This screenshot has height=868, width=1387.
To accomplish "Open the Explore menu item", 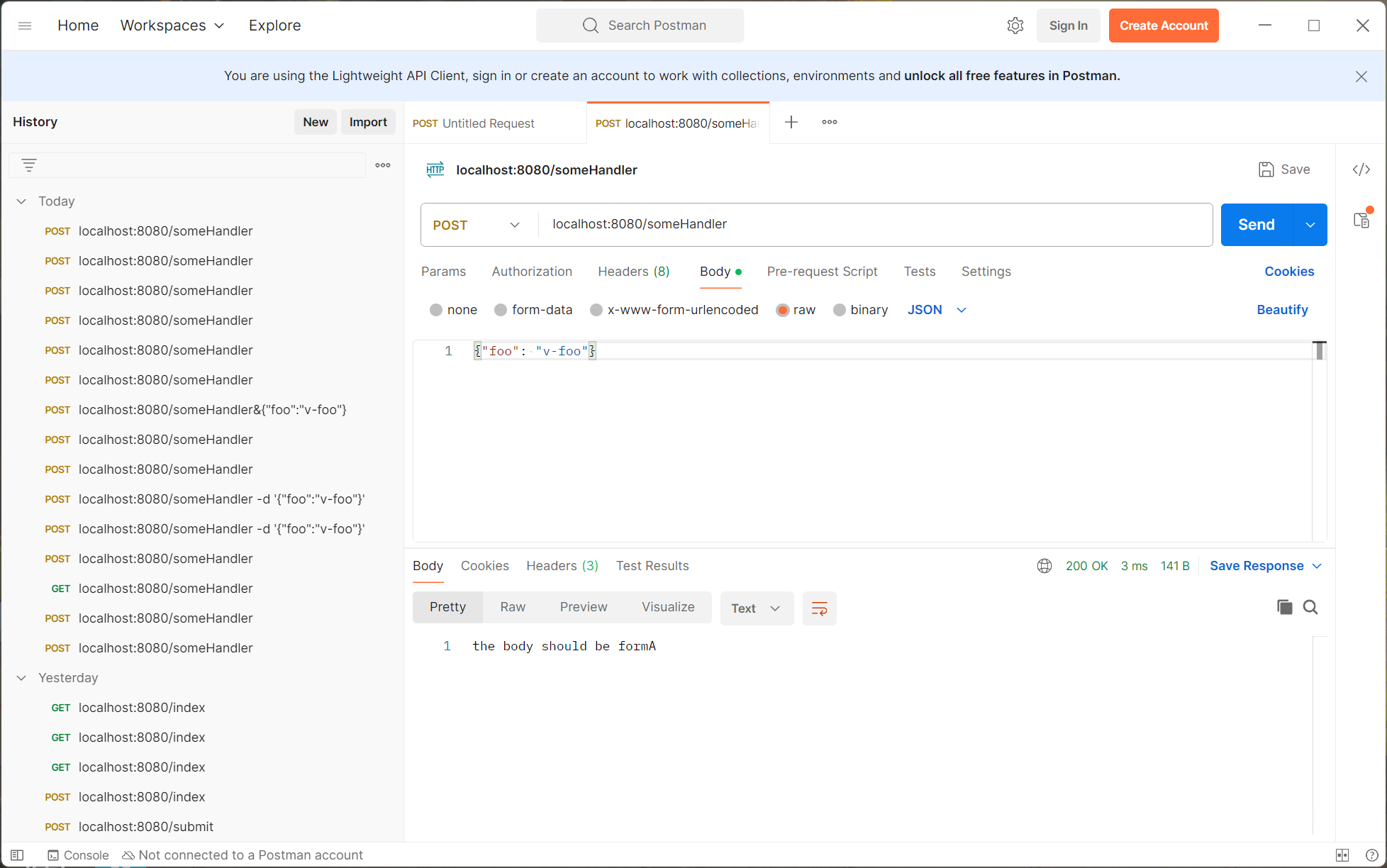I will 274,26.
